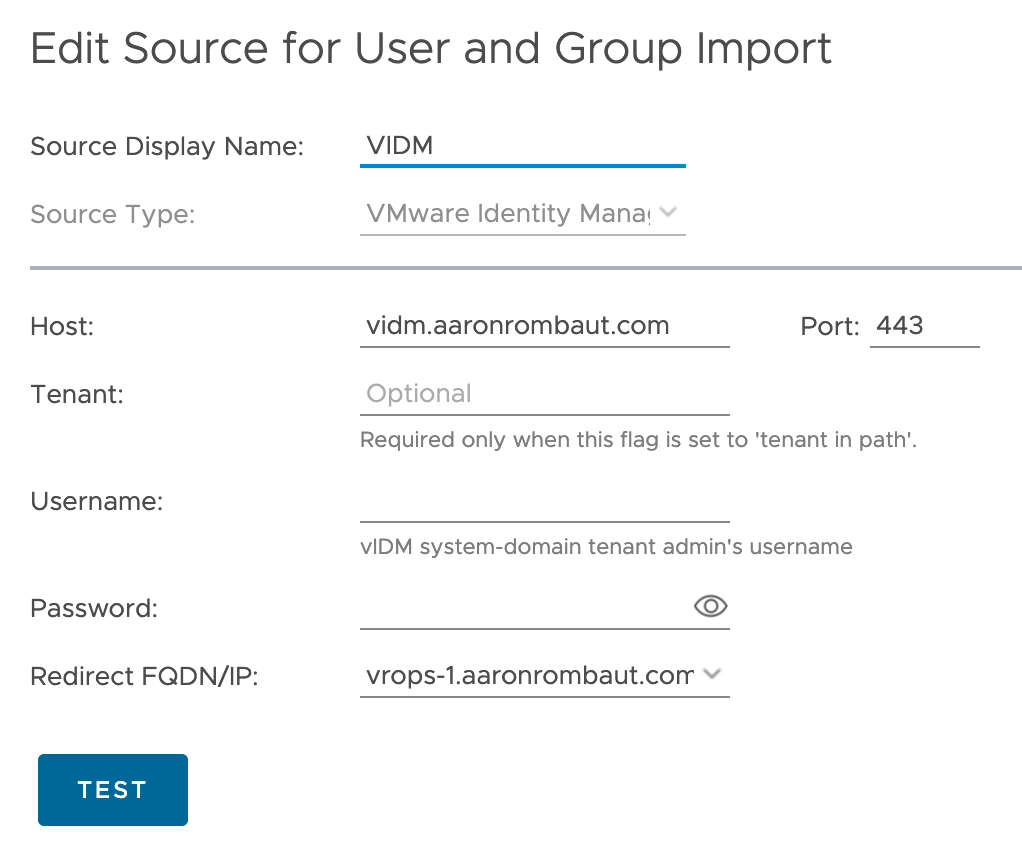1022x850 pixels.
Task: Click the 'Source Display Name:' label
Action: pos(167,147)
